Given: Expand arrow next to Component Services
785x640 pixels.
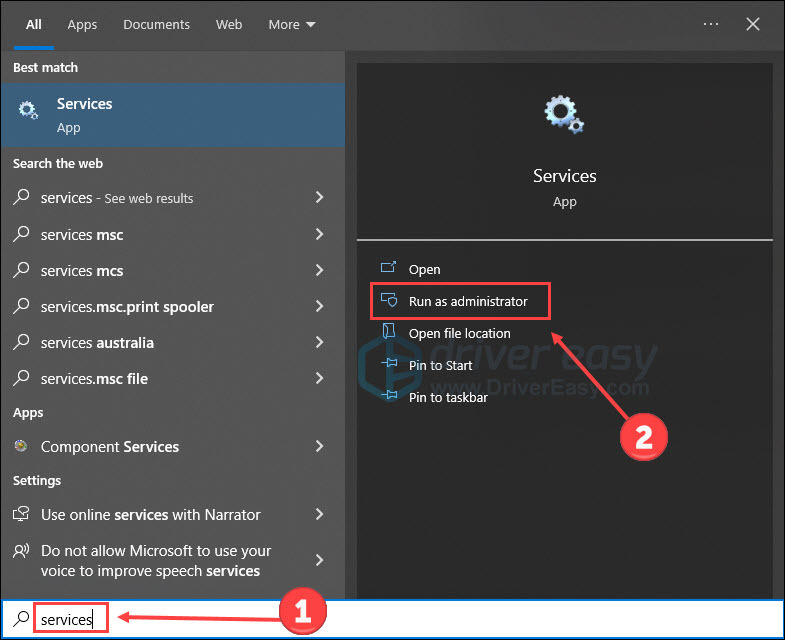Looking at the screenshot, I should (319, 447).
